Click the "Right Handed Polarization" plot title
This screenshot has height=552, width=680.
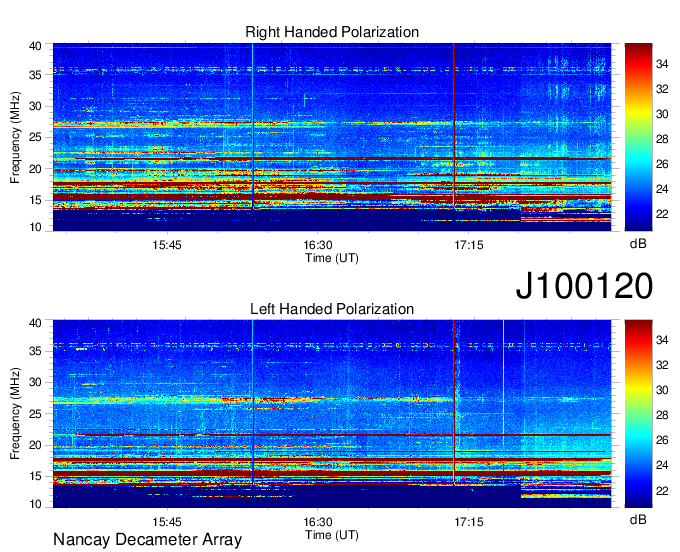[332, 32]
